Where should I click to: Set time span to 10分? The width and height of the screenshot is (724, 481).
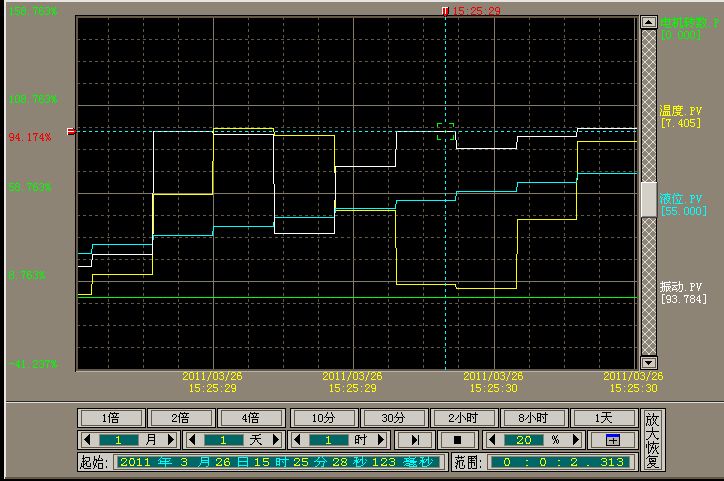pos(323,418)
